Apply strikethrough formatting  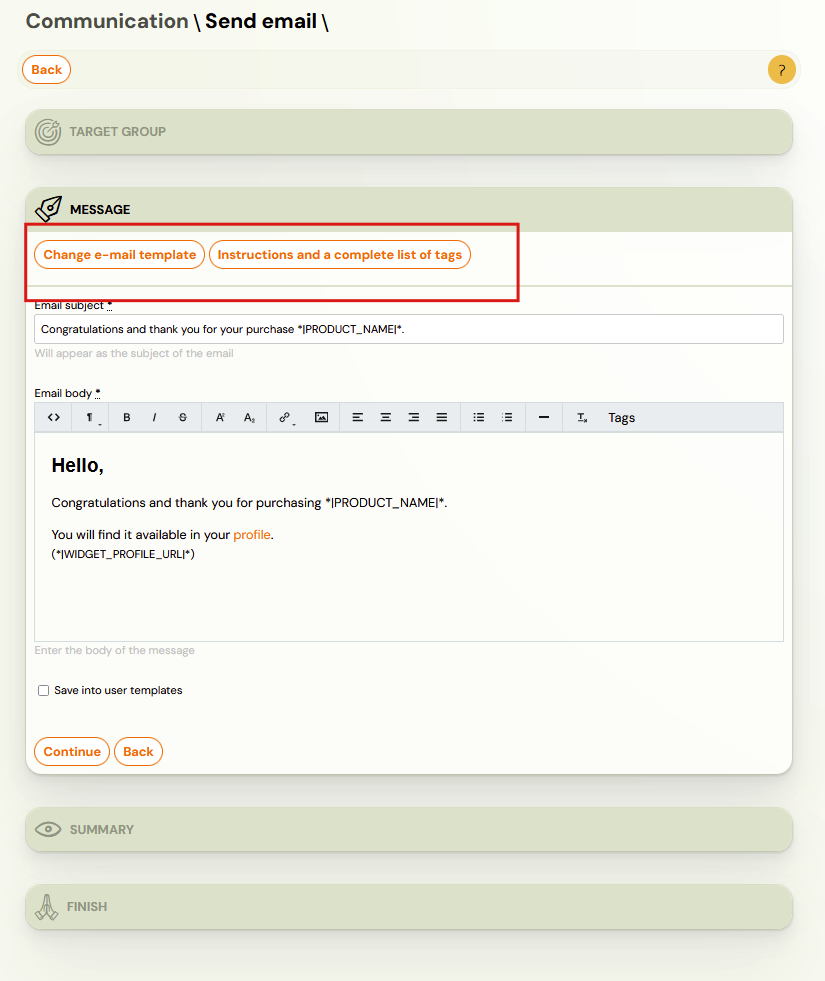pos(182,417)
